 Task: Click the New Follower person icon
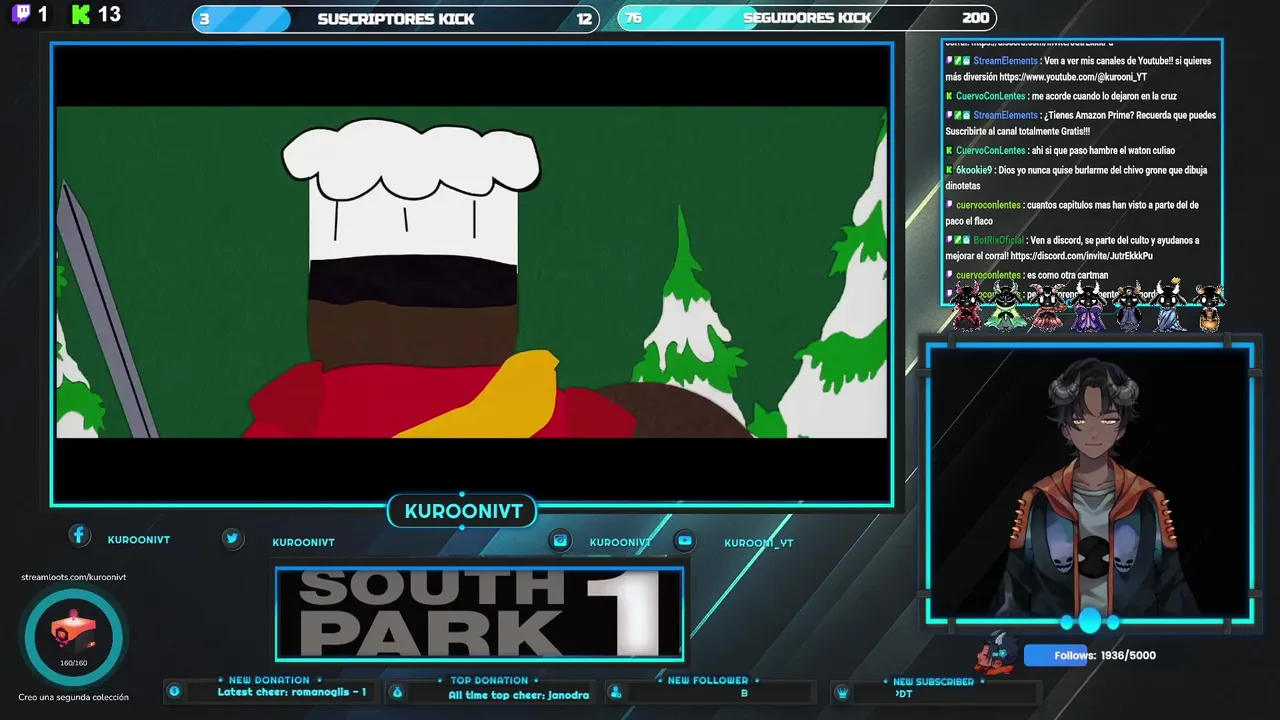click(616, 692)
